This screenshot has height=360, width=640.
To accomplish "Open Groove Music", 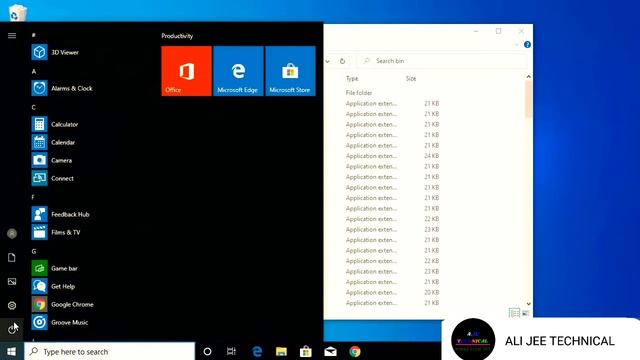I will point(60,322).
